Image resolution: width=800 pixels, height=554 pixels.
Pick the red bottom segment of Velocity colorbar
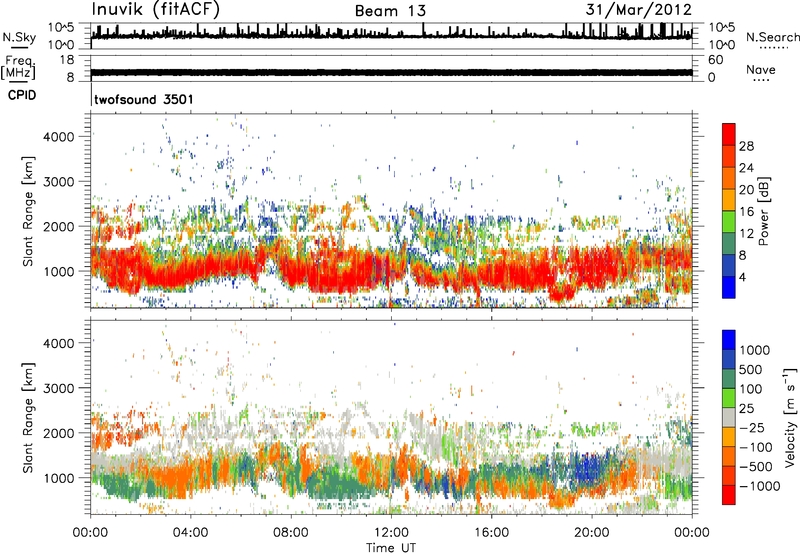click(x=729, y=495)
